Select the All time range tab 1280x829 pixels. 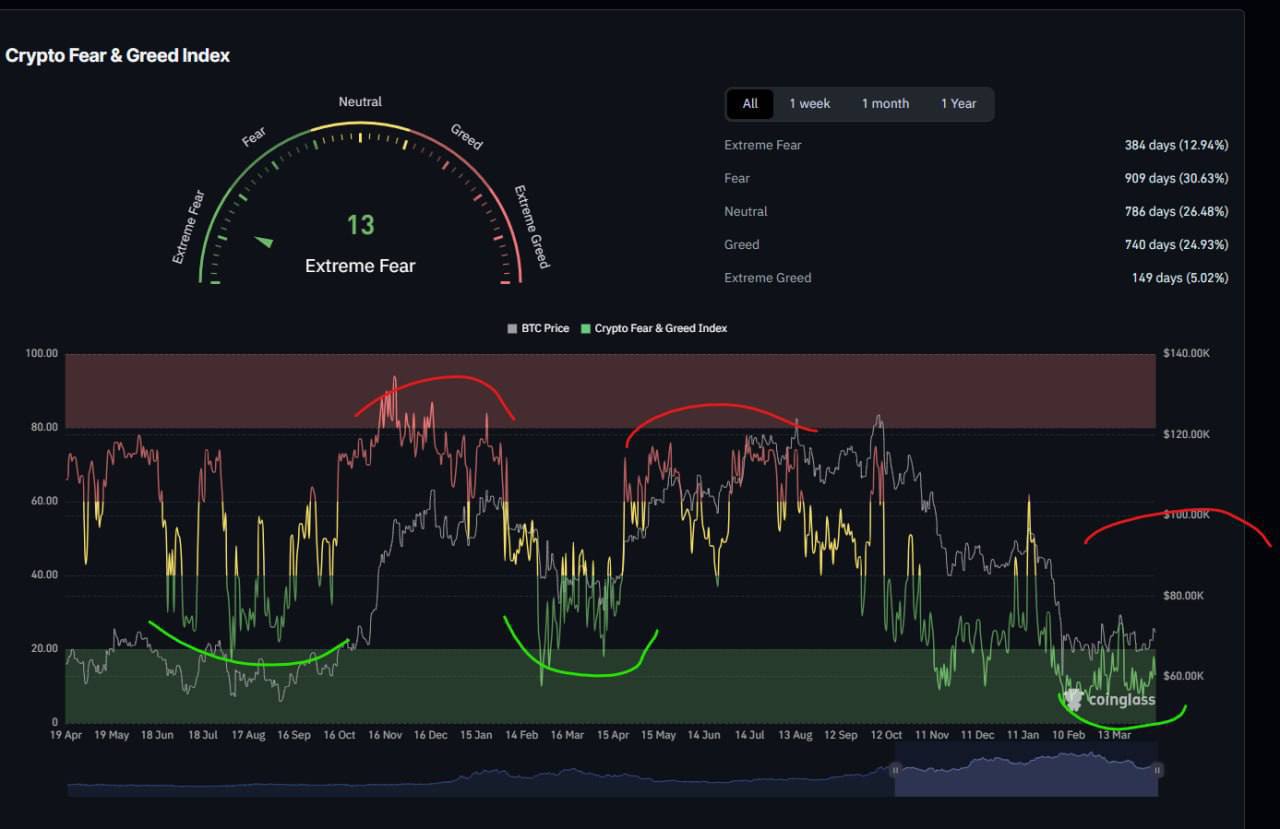pos(749,103)
